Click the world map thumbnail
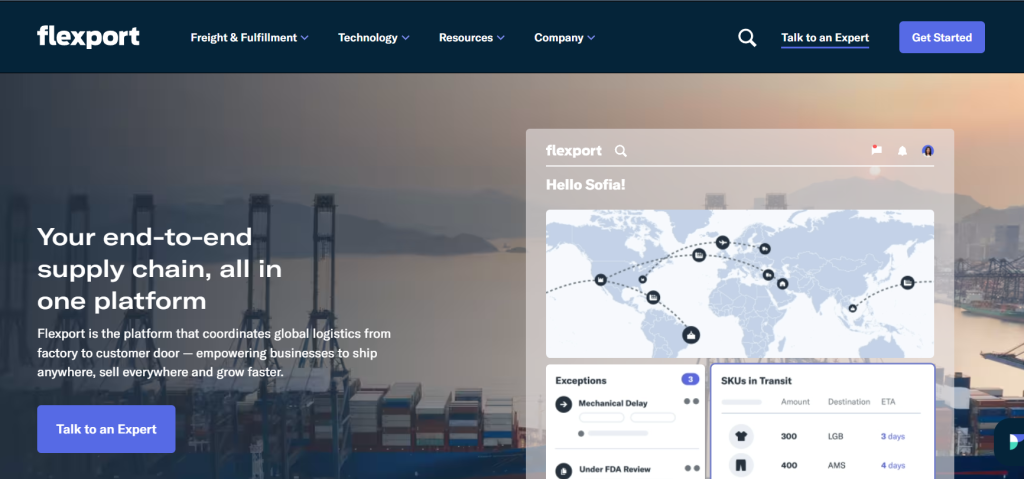 [x=740, y=284]
